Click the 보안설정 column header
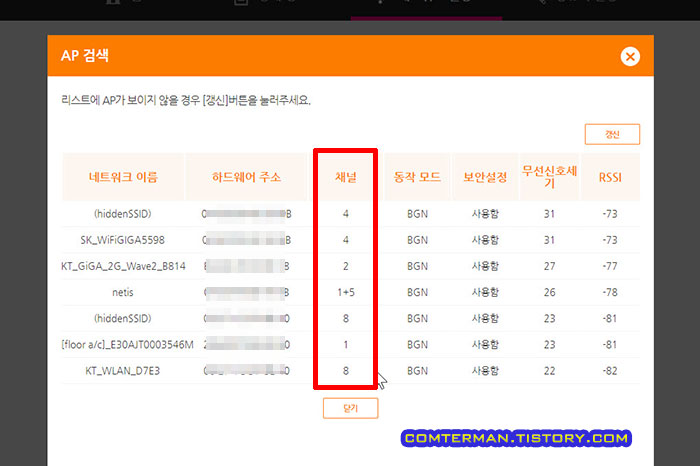 click(x=485, y=177)
